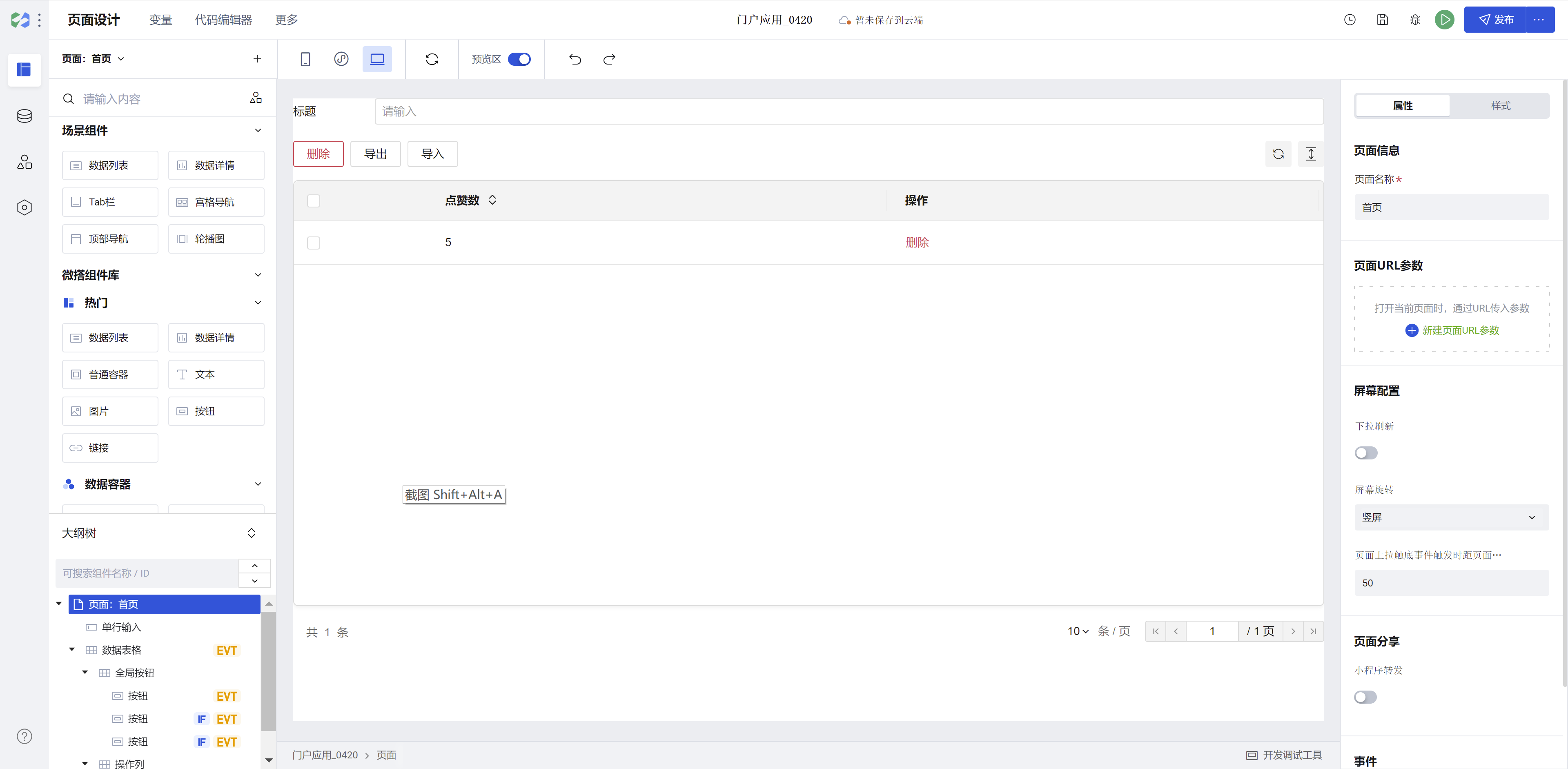Screen dimensions: 1568x769
Task: Click the 导入 button
Action: [x=433, y=154]
